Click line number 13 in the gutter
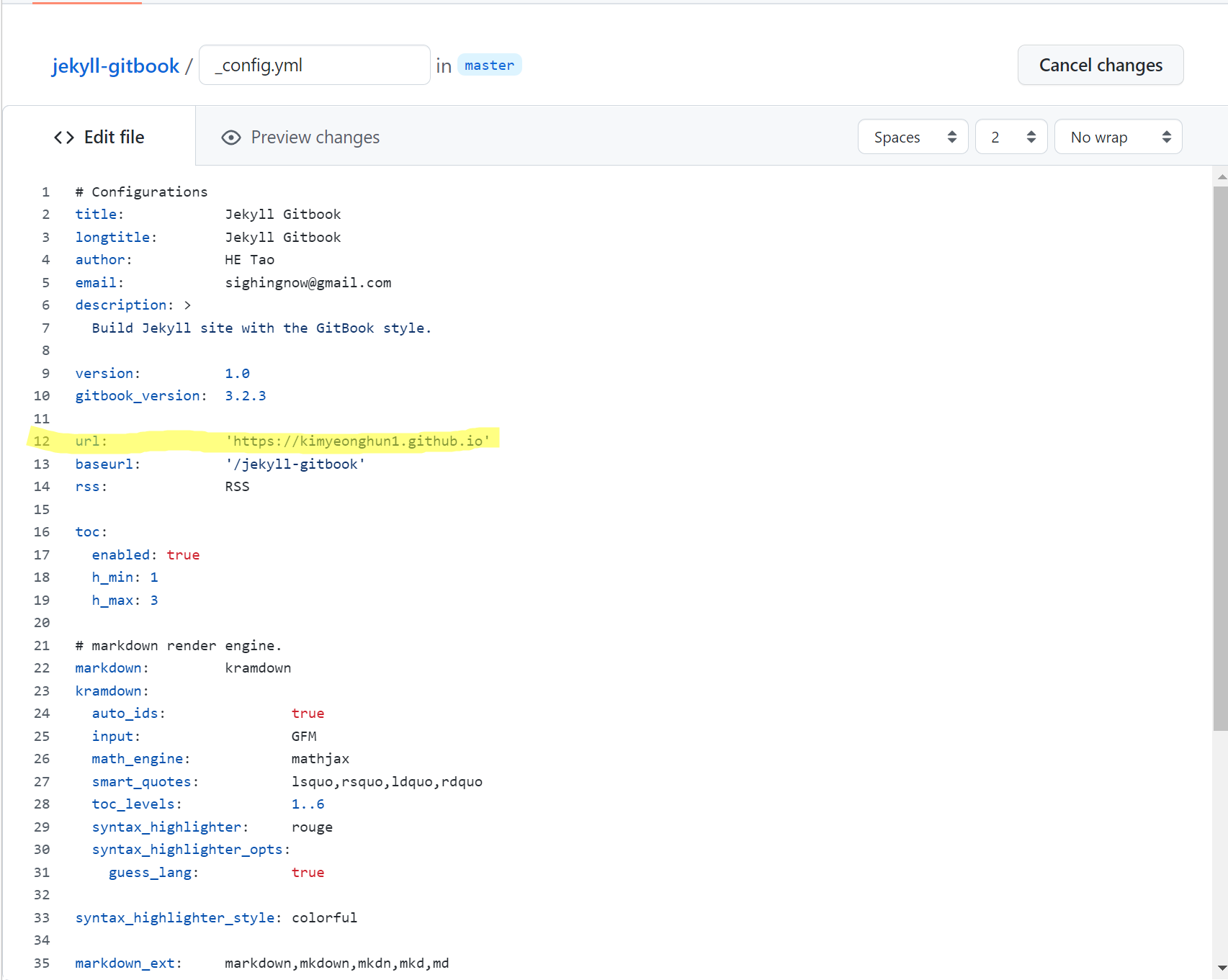 click(x=42, y=464)
